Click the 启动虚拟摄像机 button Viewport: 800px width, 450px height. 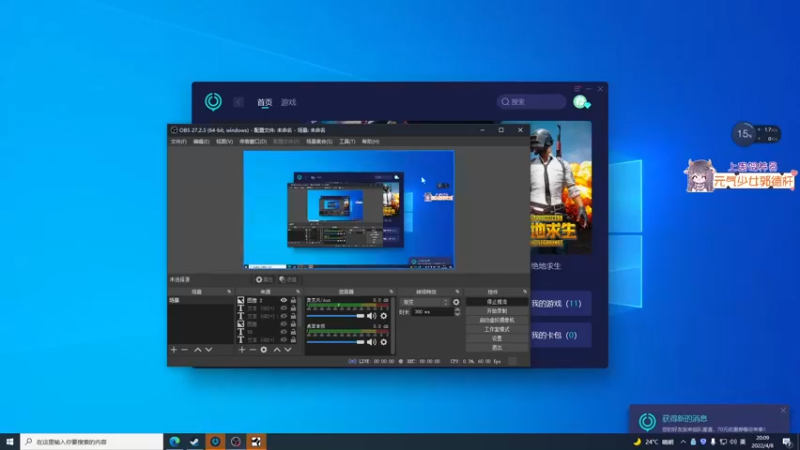point(496,320)
